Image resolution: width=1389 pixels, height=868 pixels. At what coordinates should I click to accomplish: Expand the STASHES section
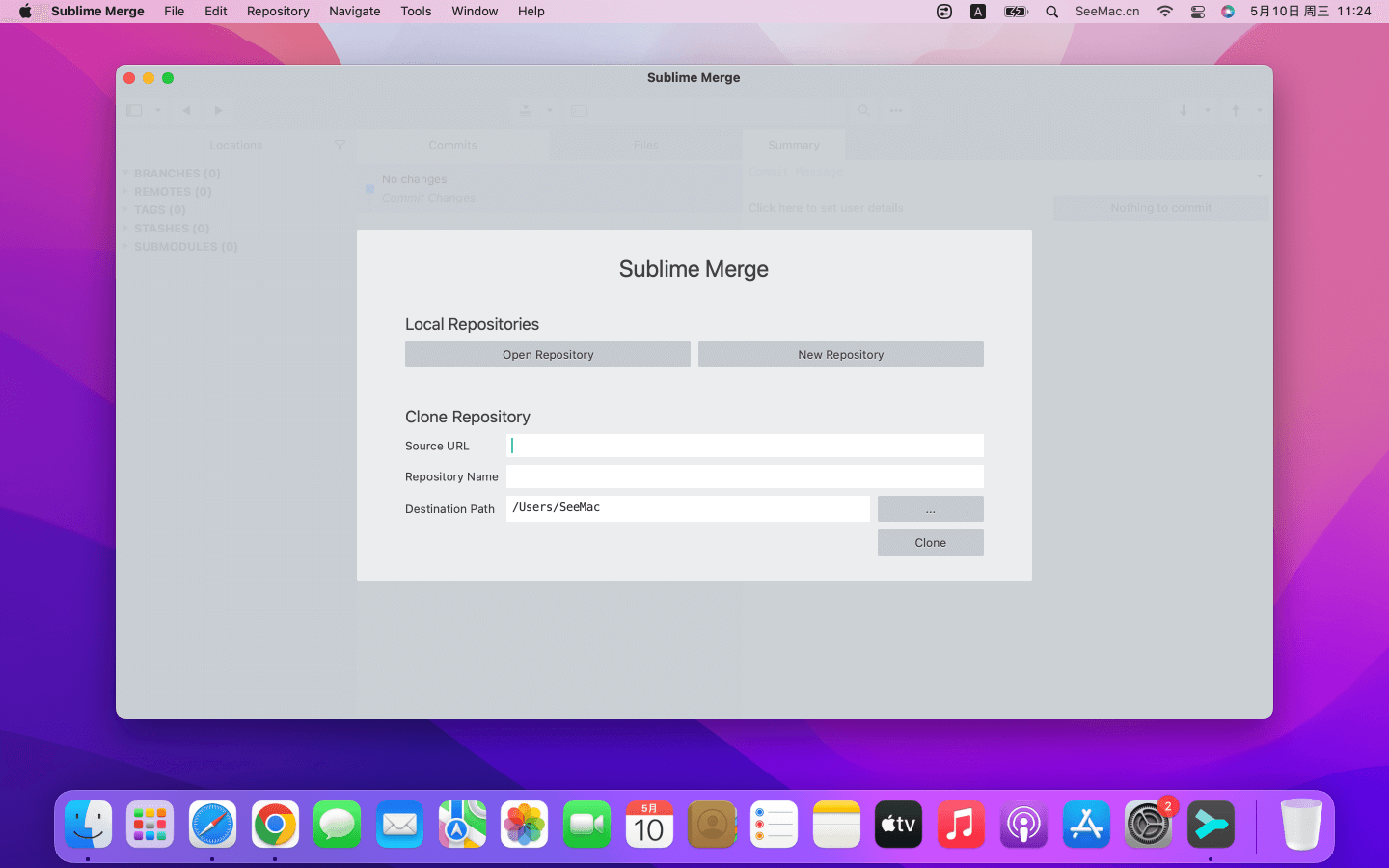125,228
